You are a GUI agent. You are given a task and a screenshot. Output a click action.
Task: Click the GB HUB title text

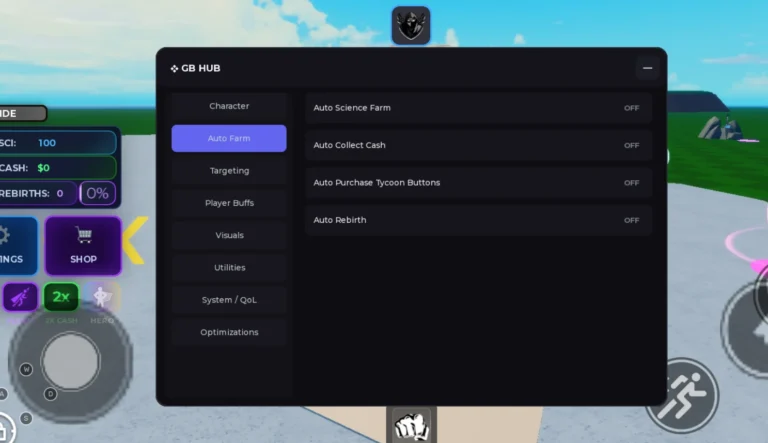click(201, 68)
